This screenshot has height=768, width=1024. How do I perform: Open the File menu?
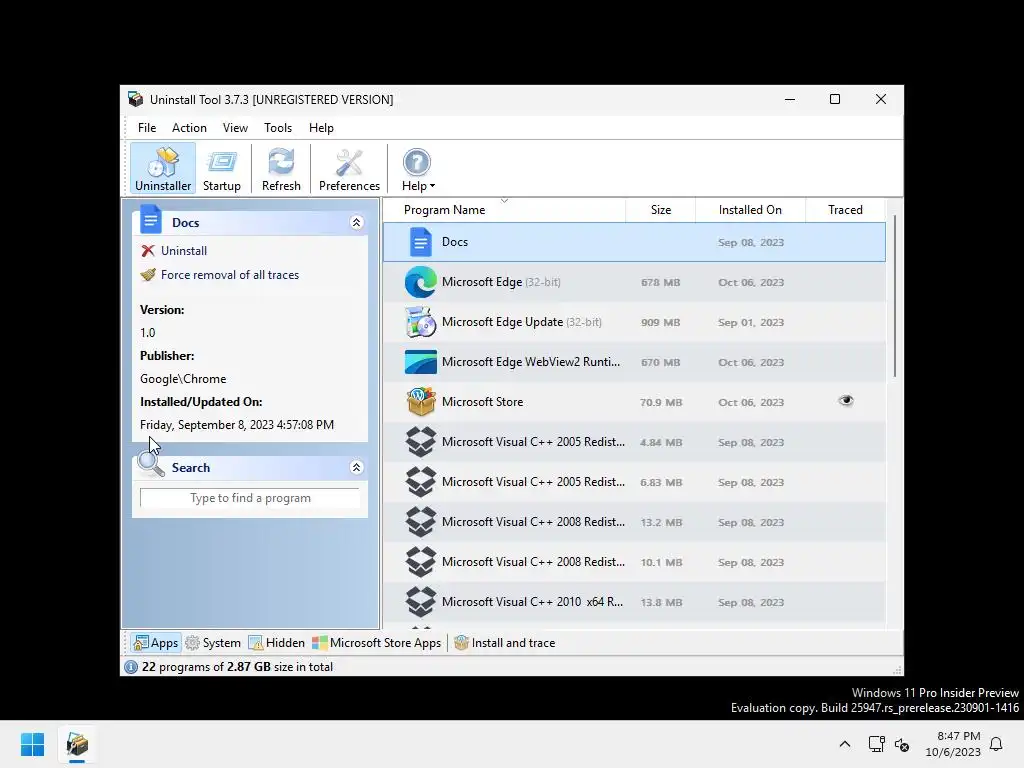147,128
